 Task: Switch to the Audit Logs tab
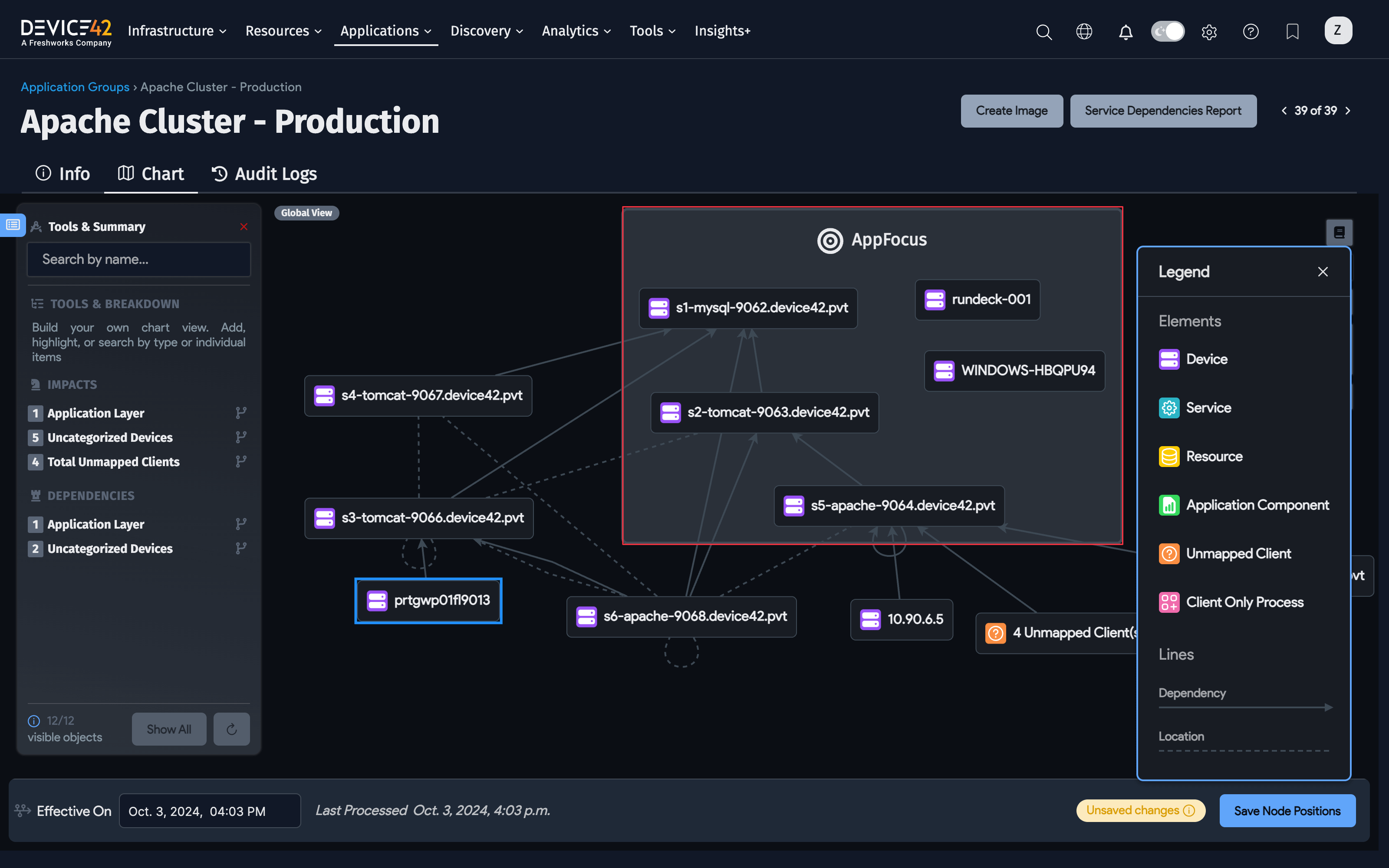point(265,173)
